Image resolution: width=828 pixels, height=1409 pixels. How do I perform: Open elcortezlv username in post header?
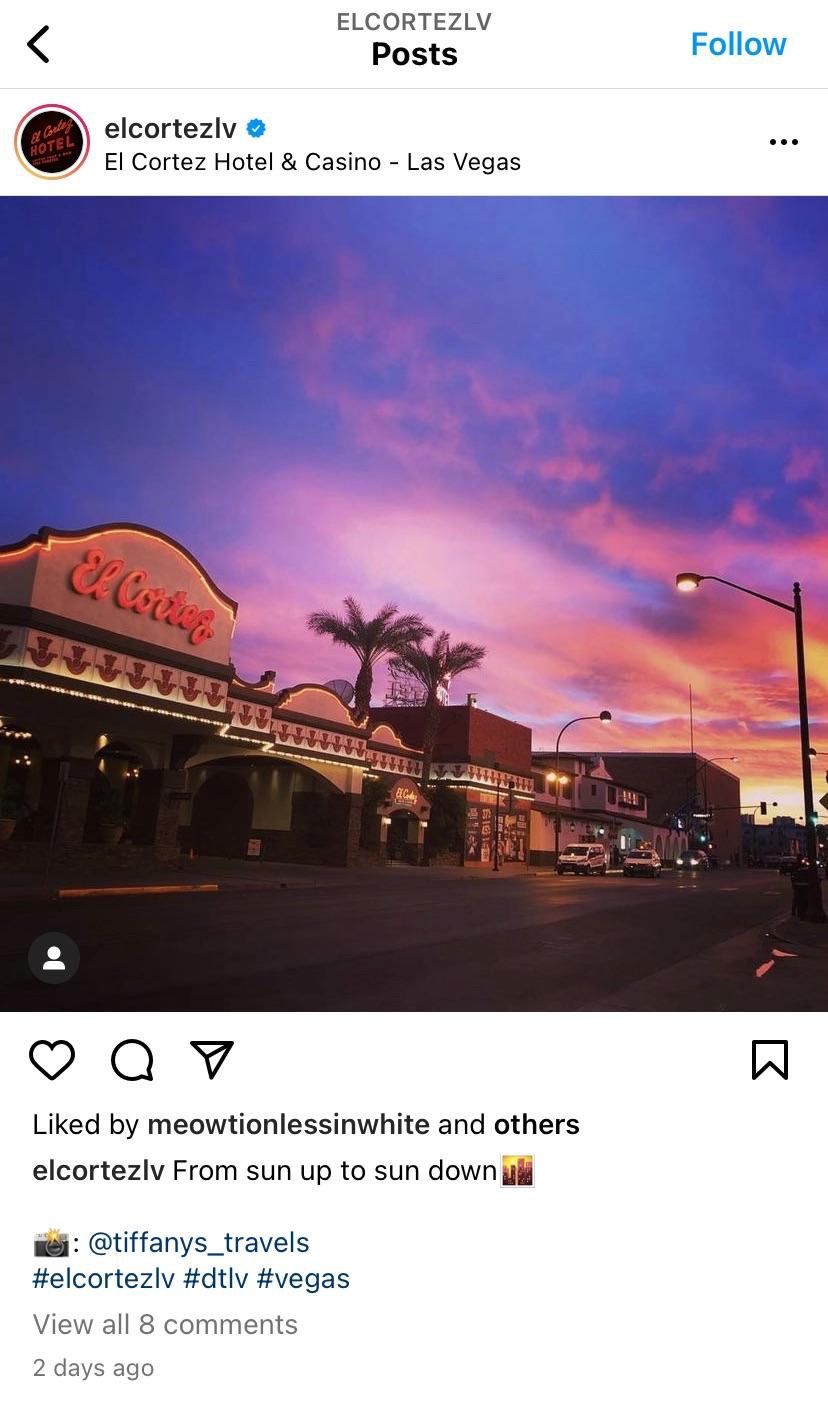(171, 128)
